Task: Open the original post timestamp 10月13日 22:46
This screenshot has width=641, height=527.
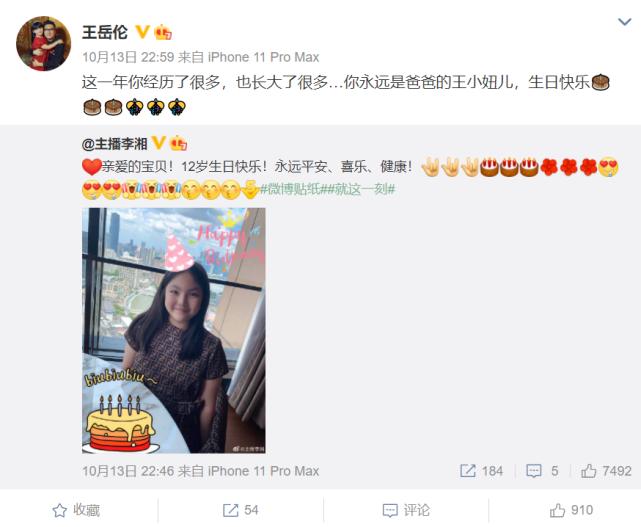Action: (128, 471)
